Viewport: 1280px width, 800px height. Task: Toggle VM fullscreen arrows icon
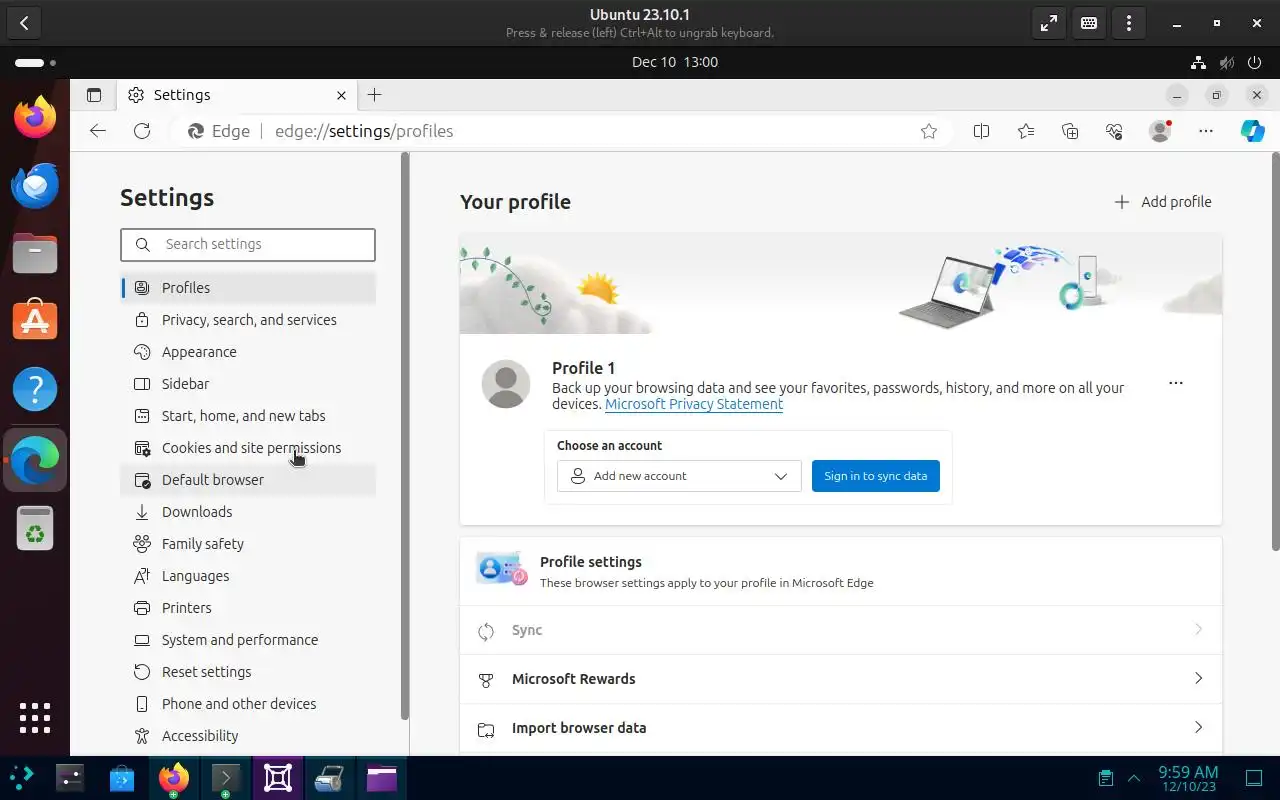pos(1048,23)
